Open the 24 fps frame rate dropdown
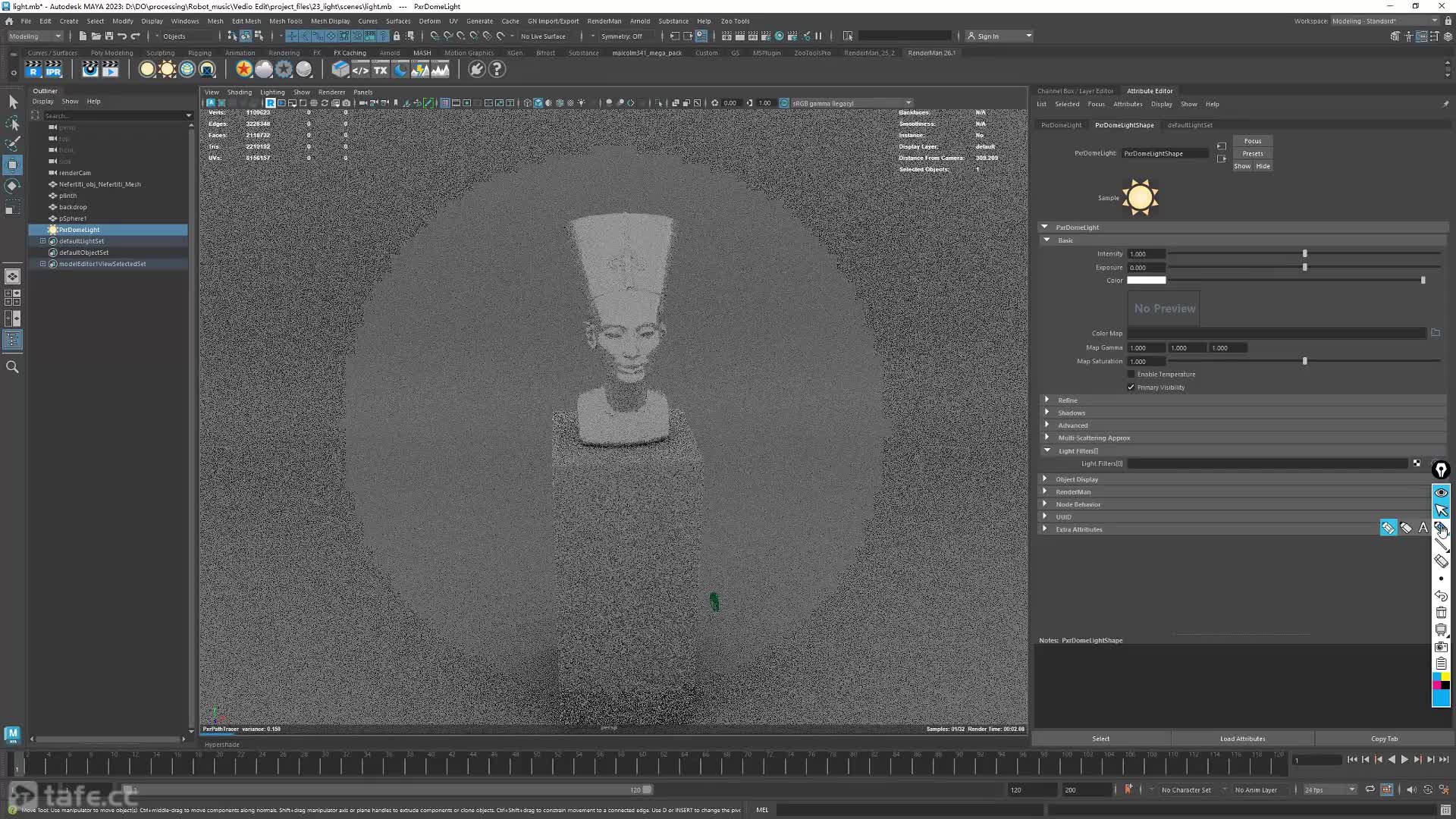1456x819 pixels. (x=1329, y=789)
